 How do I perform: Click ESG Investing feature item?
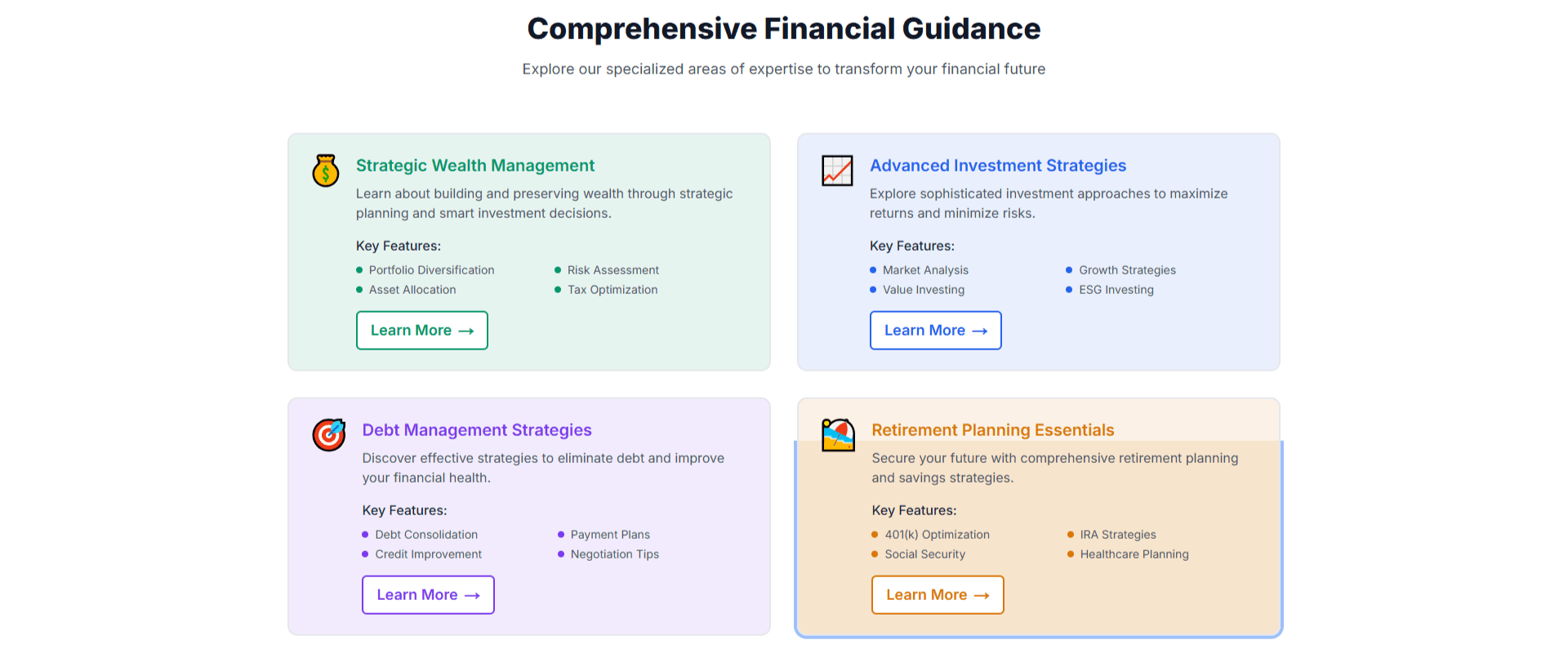(x=1116, y=290)
